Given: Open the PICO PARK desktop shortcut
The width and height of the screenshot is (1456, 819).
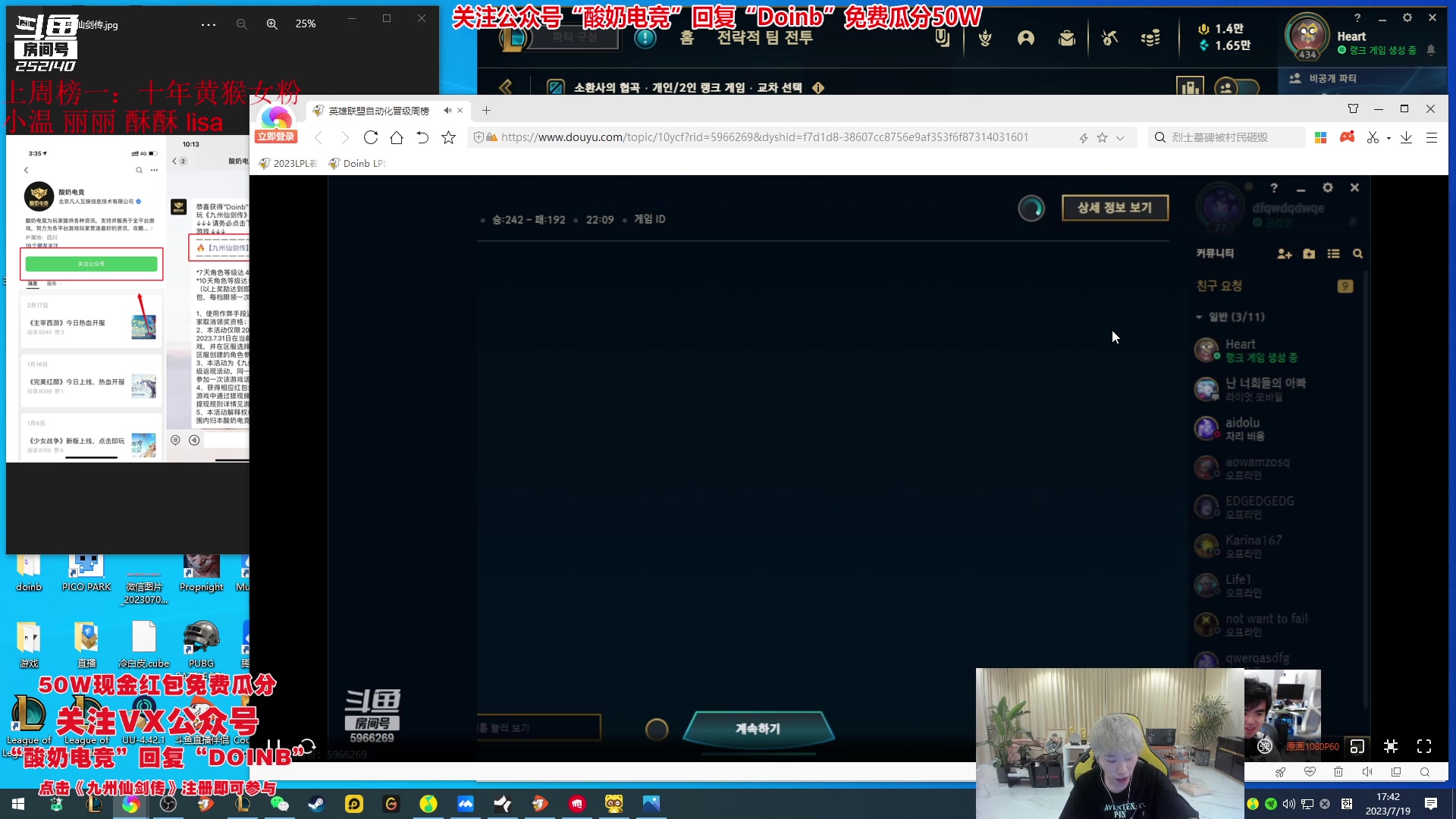Looking at the screenshot, I should [86, 573].
